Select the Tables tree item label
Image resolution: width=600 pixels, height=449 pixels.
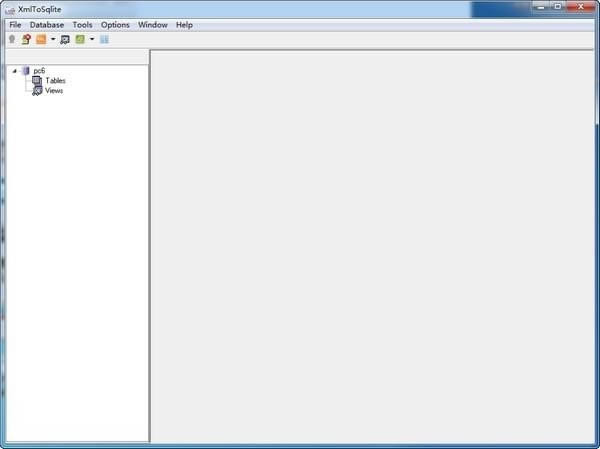(55, 81)
